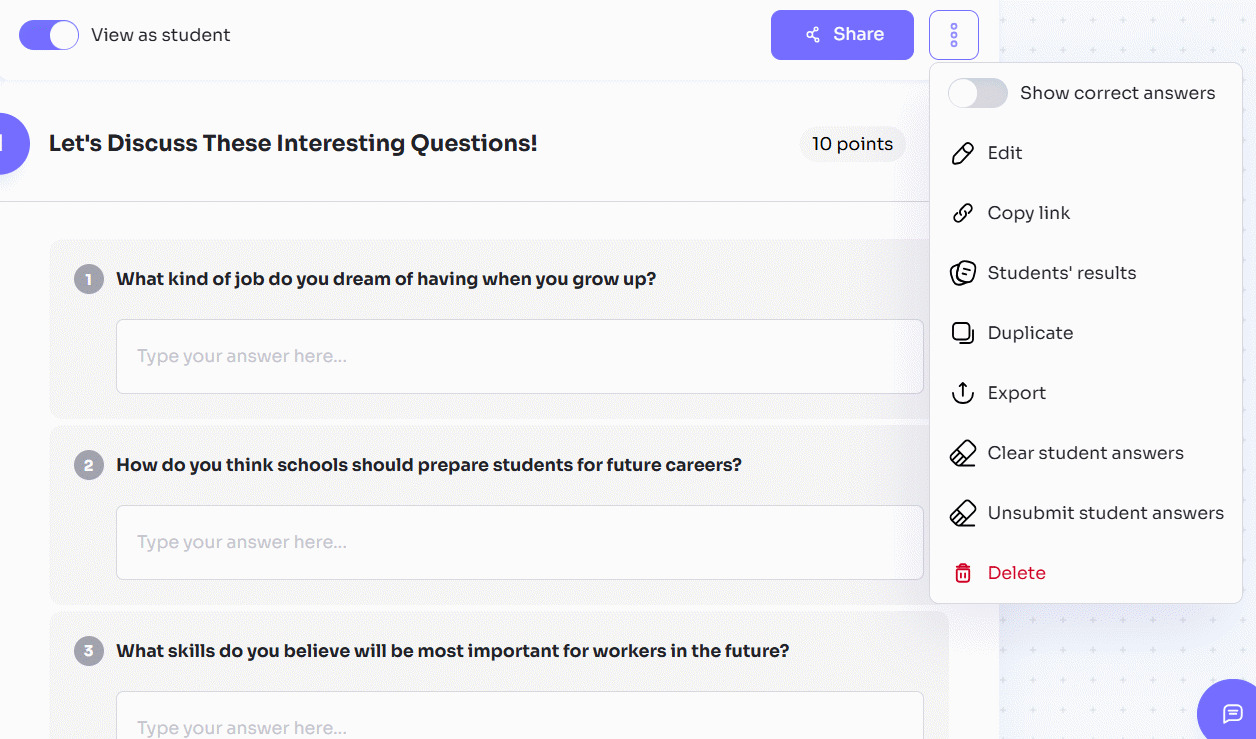Focus the answer box under question 2
Viewport: 1256px width, 739px height.
pyautogui.click(x=519, y=542)
